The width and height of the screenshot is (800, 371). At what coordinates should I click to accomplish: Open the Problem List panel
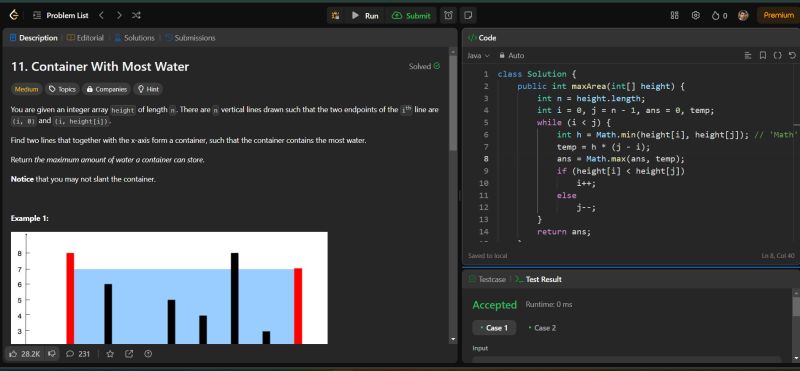60,15
